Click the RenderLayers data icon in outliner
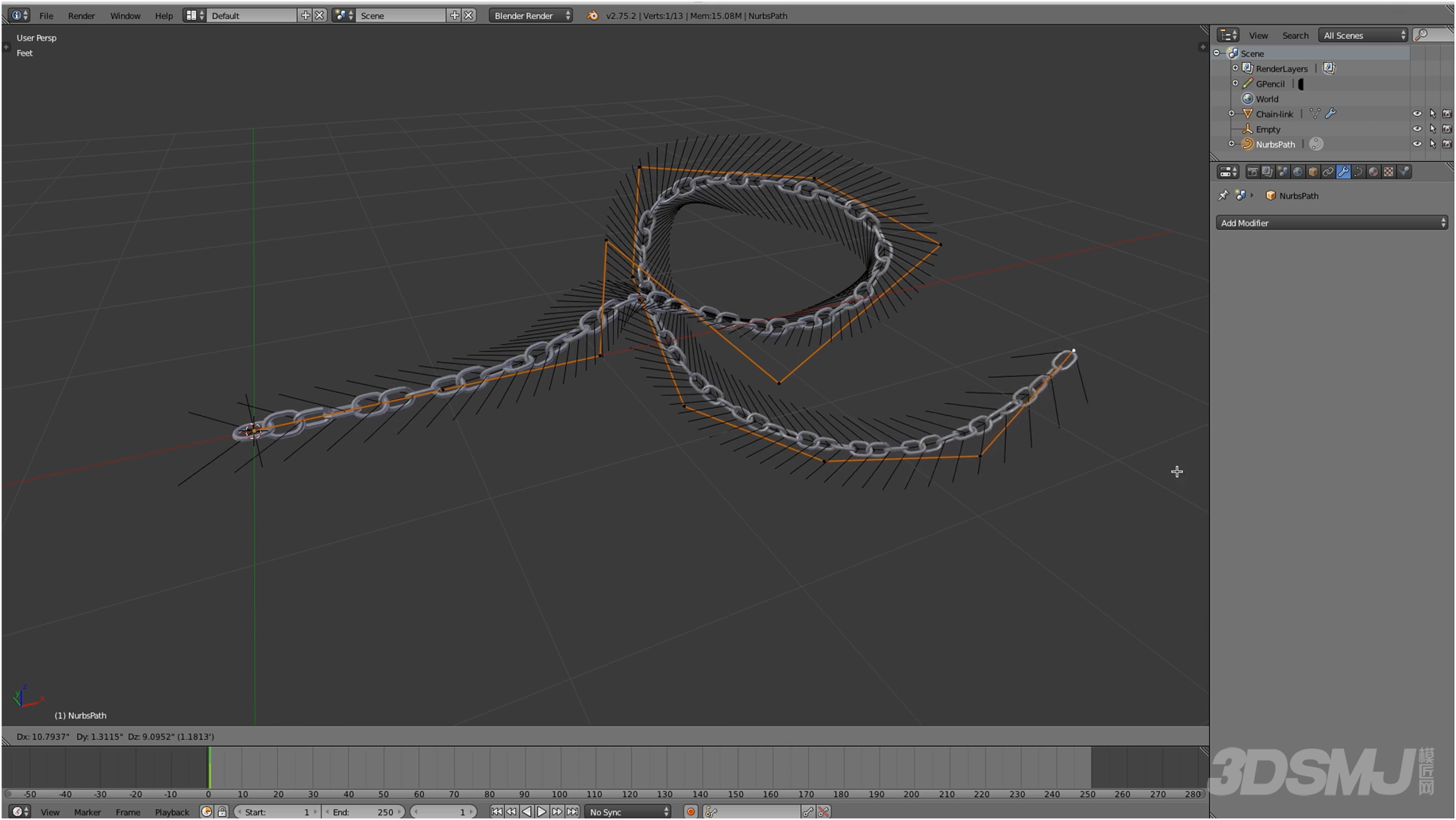 (x=1328, y=68)
